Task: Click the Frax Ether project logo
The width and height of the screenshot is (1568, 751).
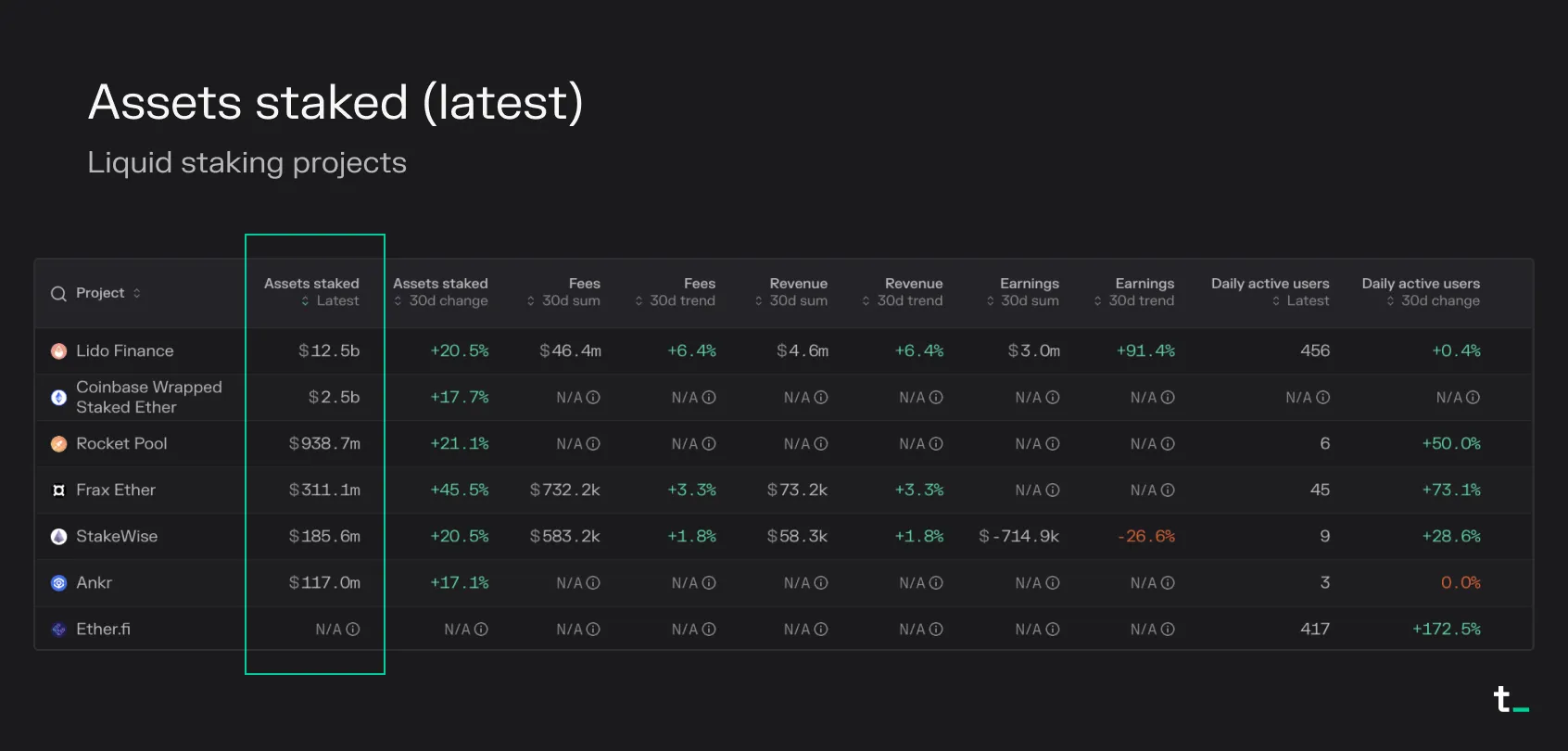Action: pyautogui.click(x=58, y=490)
